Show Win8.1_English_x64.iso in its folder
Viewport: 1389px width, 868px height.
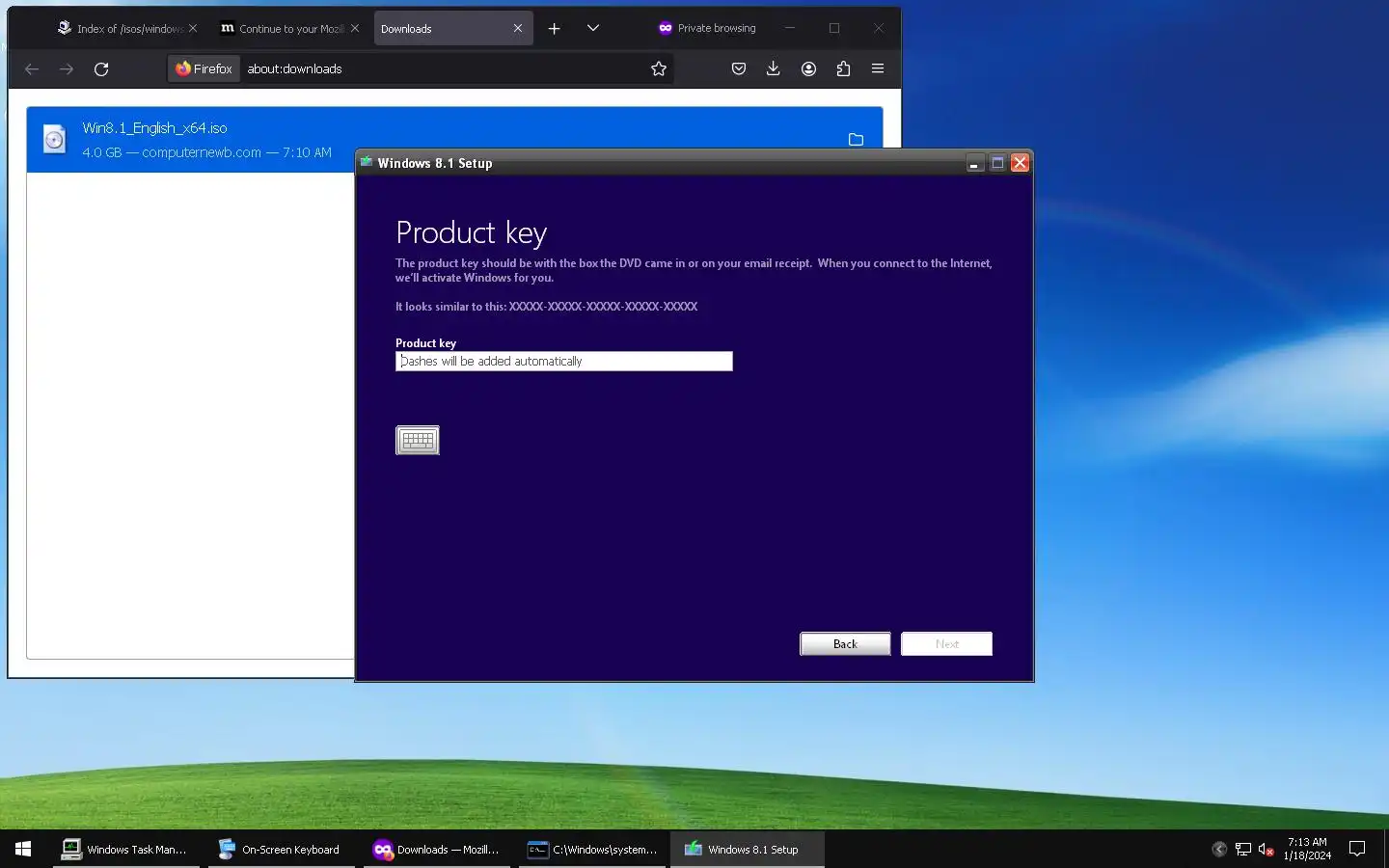point(856,140)
